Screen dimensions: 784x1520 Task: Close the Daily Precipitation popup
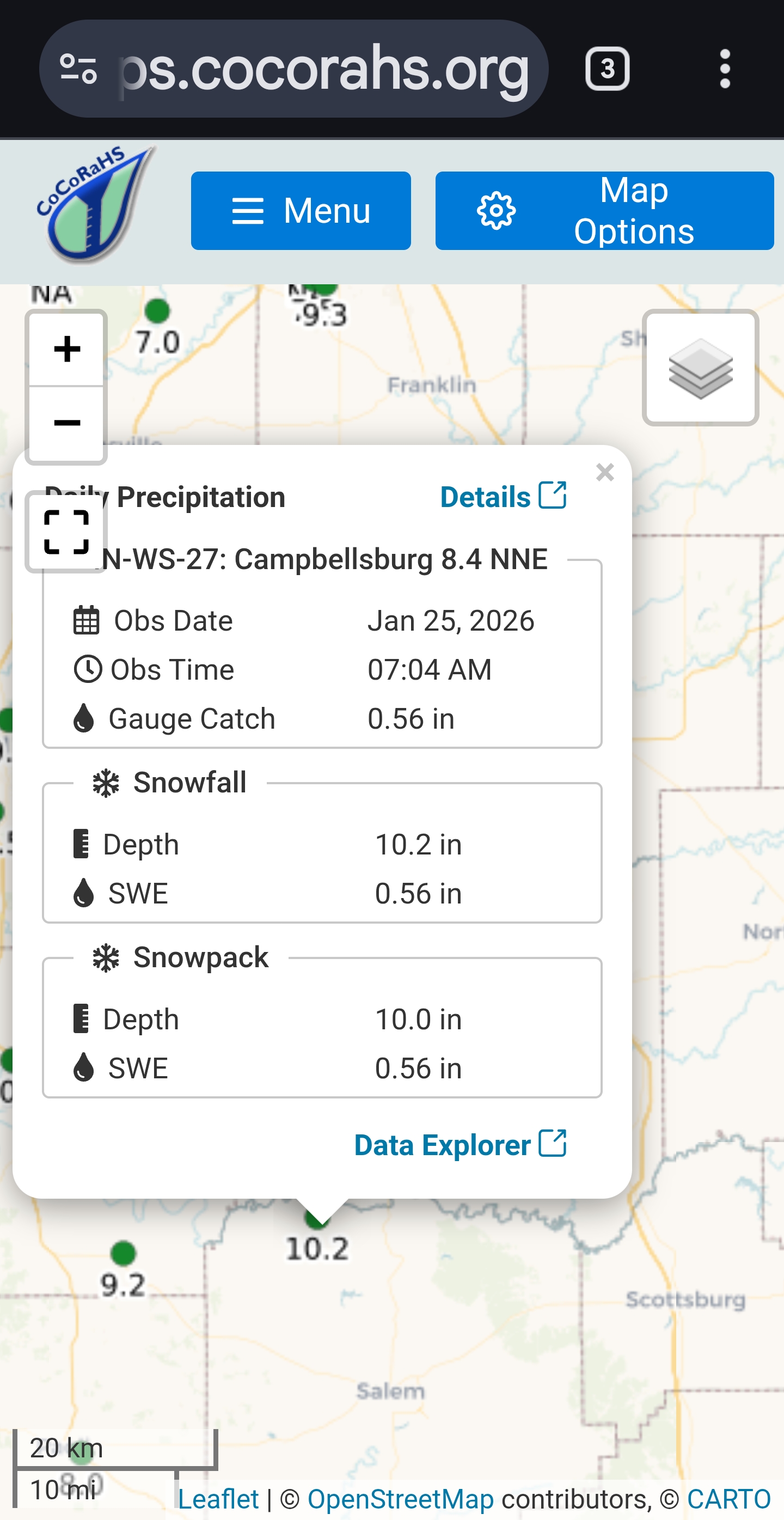click(x=605, y=472)
